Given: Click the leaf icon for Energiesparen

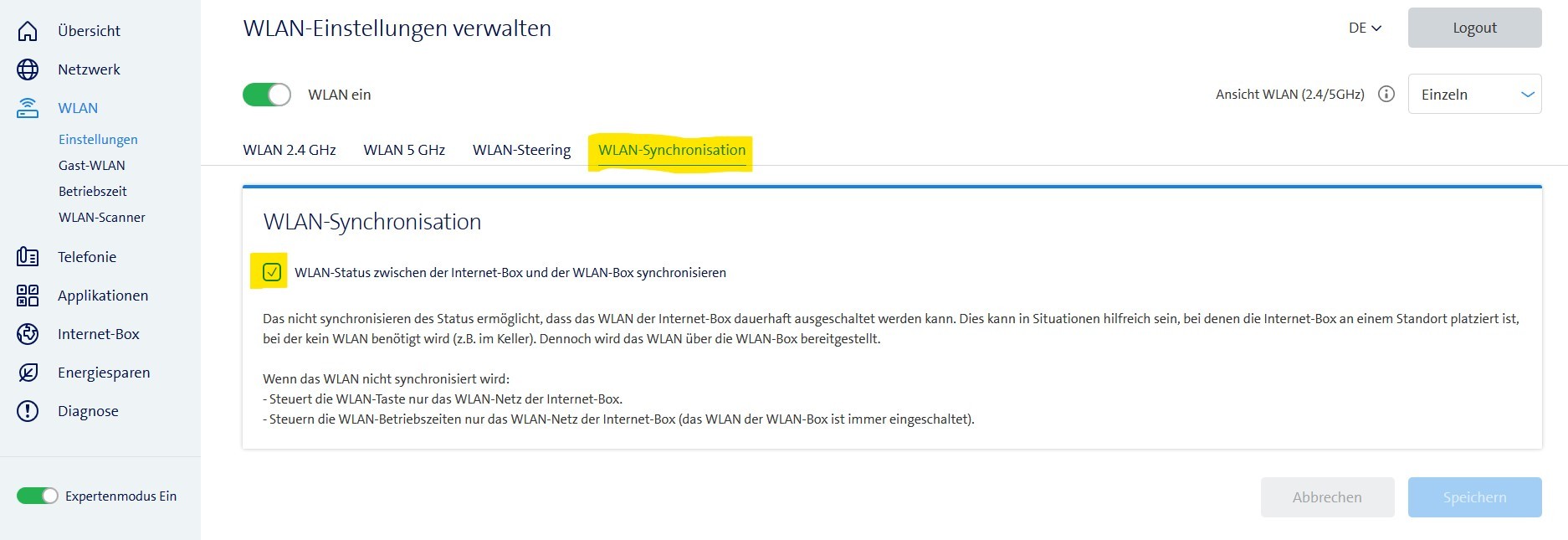Looking at the screenshot, I should pos(28,373).
